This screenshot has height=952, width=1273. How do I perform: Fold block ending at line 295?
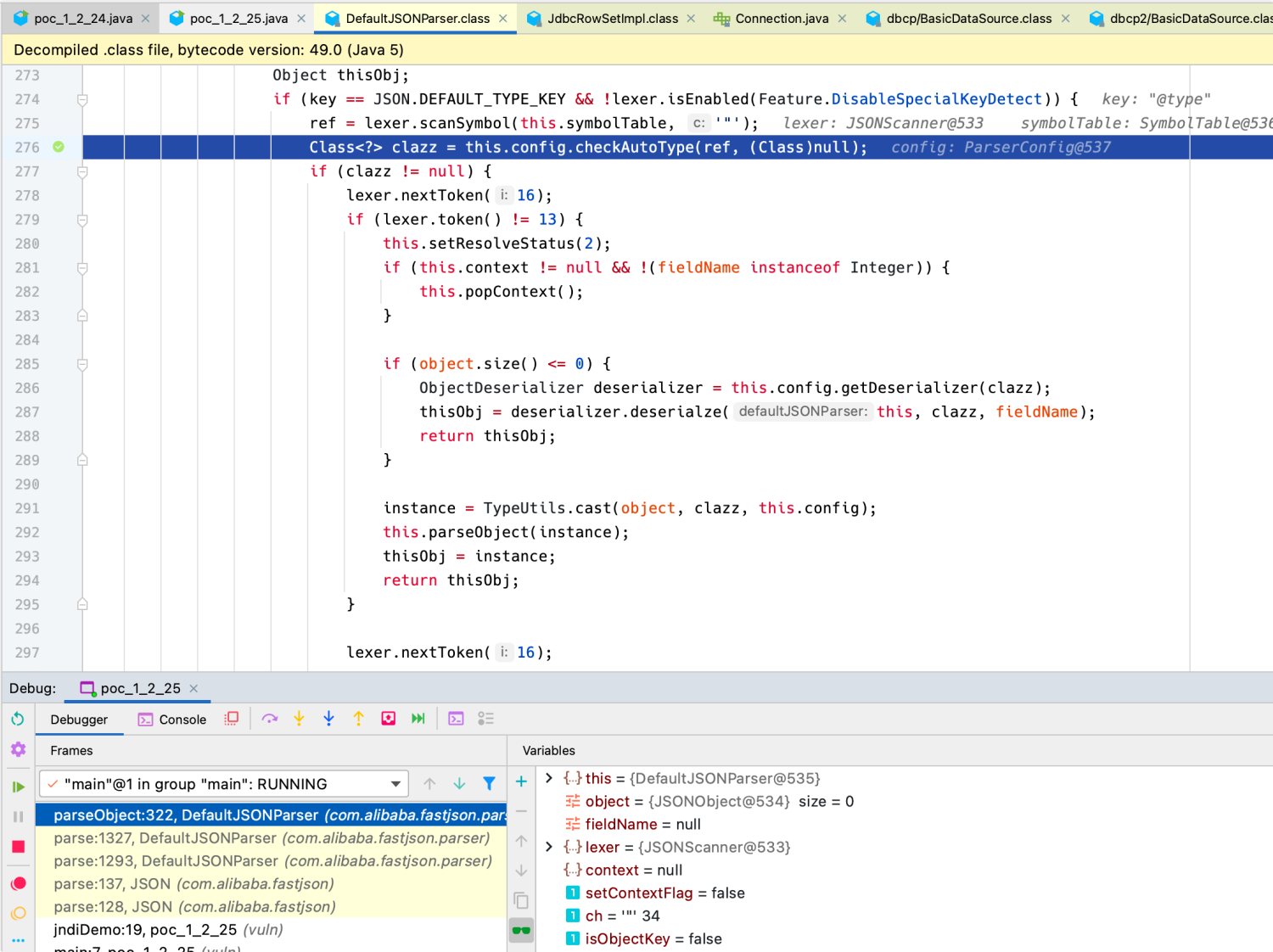[82, 604]
